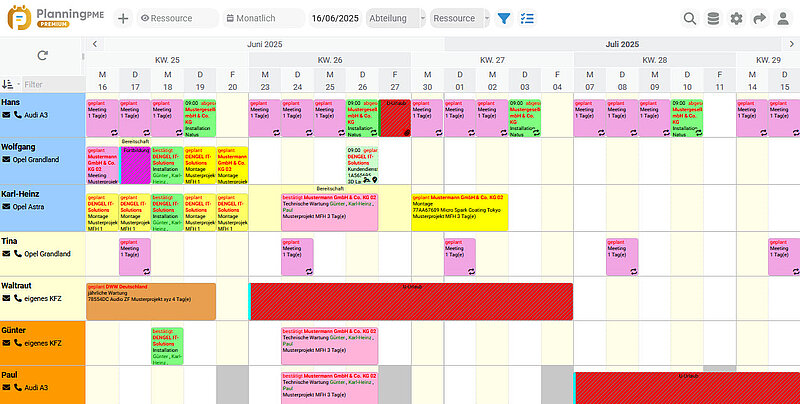The width and height of the screenshot is (800, 404).
Task: Click Hans's phone icon
Action: [18, 115]
